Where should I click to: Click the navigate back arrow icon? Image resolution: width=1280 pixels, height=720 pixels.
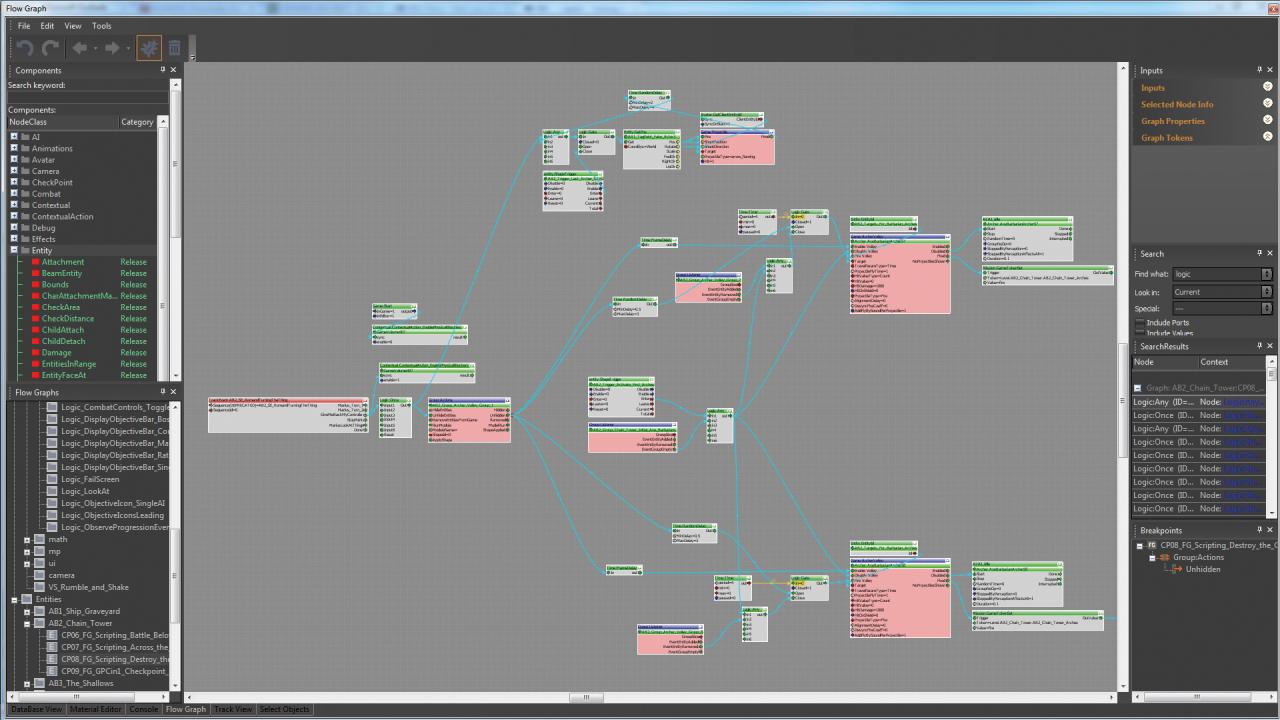(x=80, y=48)
